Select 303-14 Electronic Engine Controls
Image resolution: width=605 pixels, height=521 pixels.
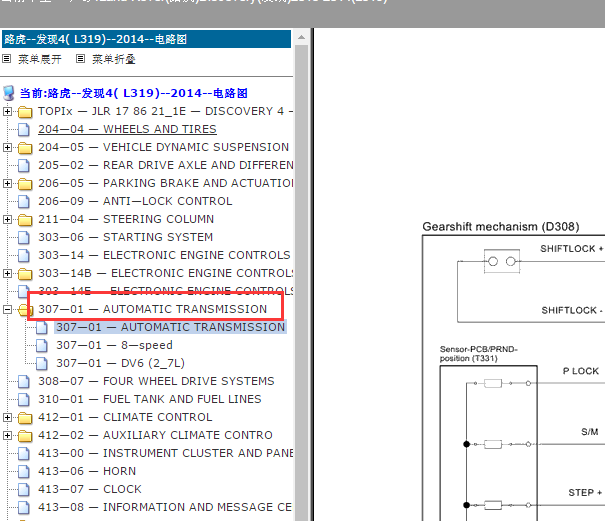click(164, 255)
